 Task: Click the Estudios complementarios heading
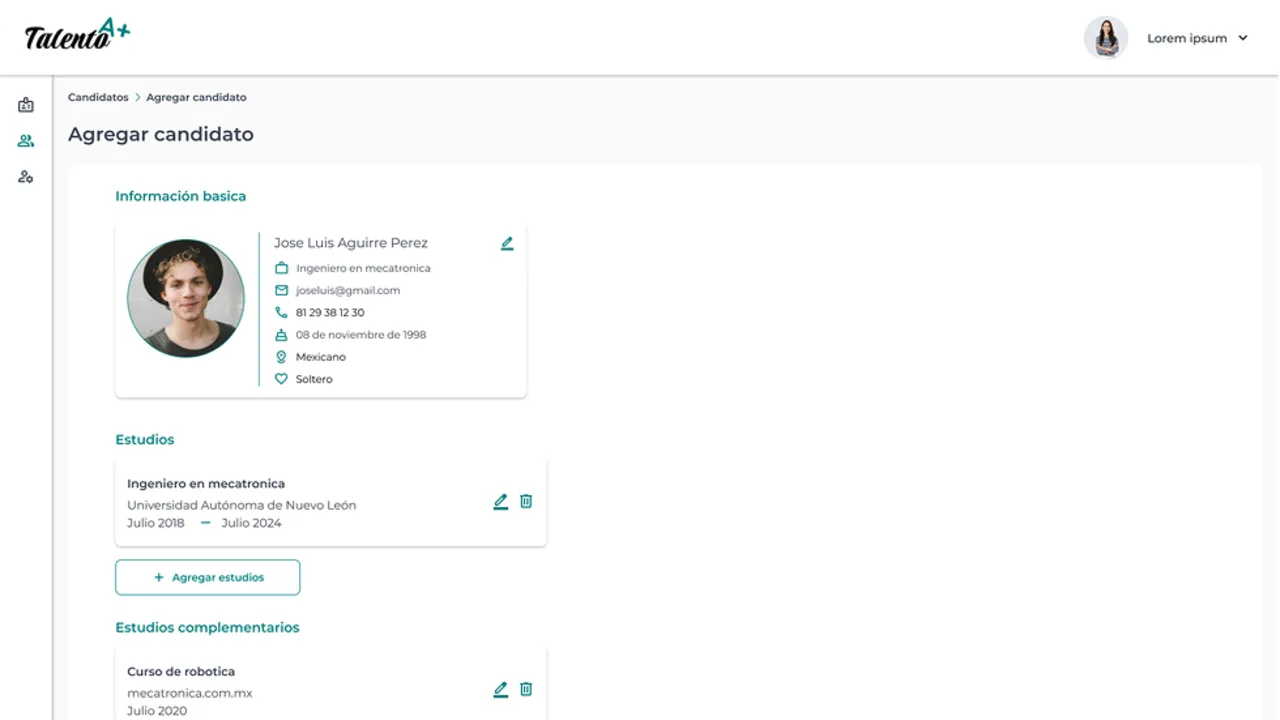(207, 628)
